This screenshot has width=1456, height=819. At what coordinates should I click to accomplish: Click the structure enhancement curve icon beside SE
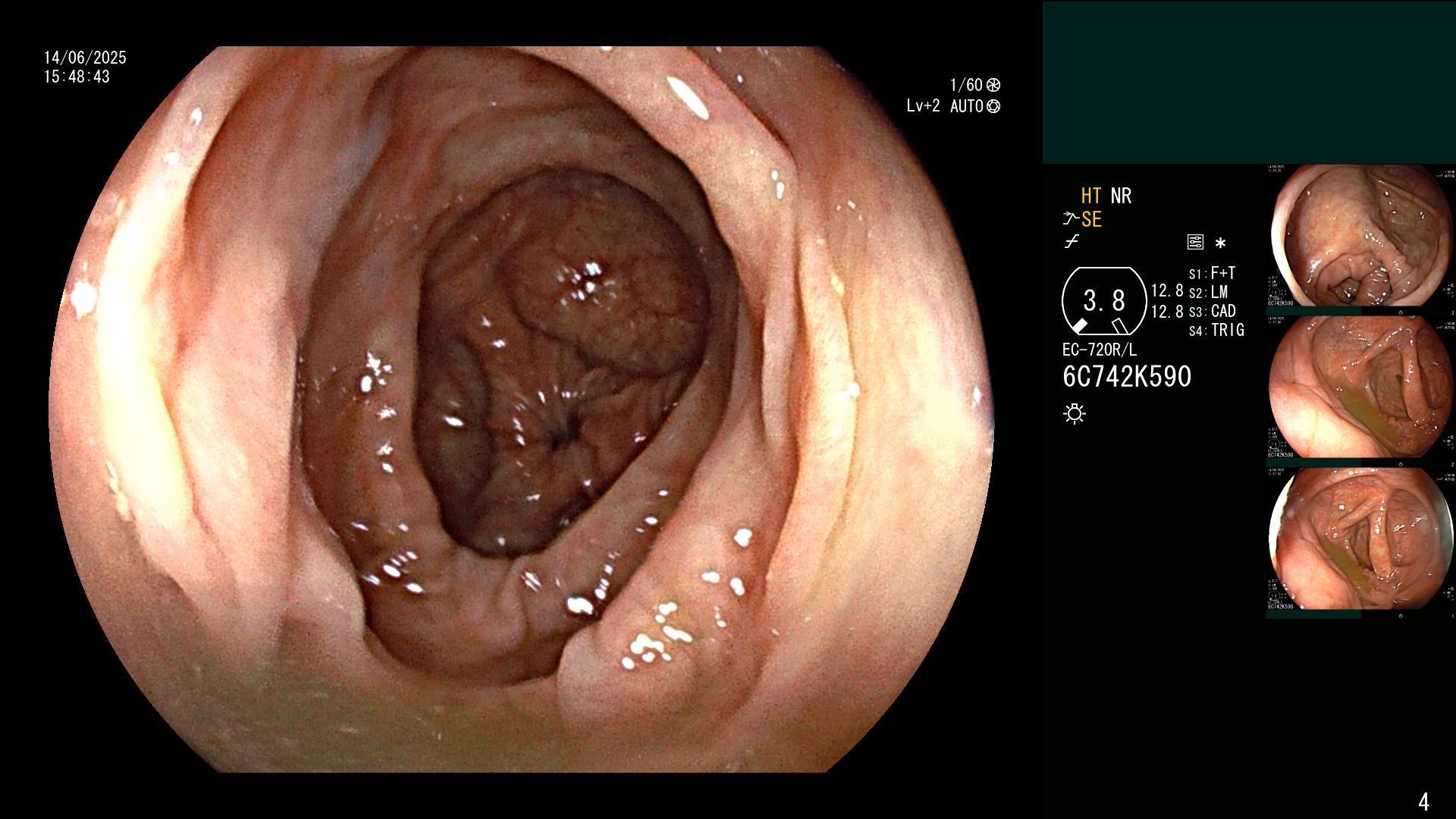[1071, 219]
